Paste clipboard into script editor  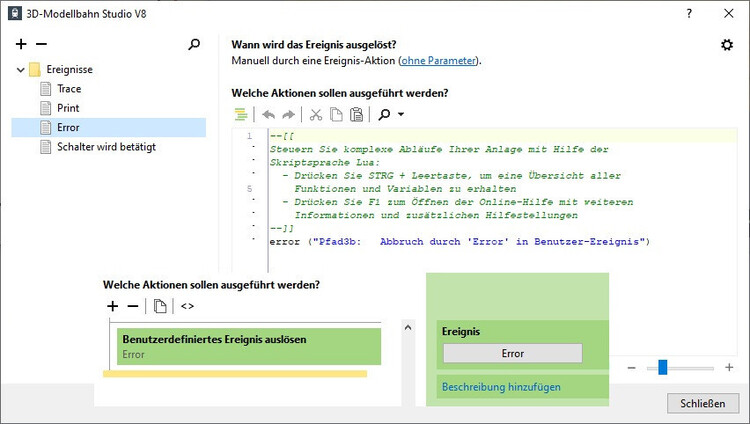pos(356,114)
